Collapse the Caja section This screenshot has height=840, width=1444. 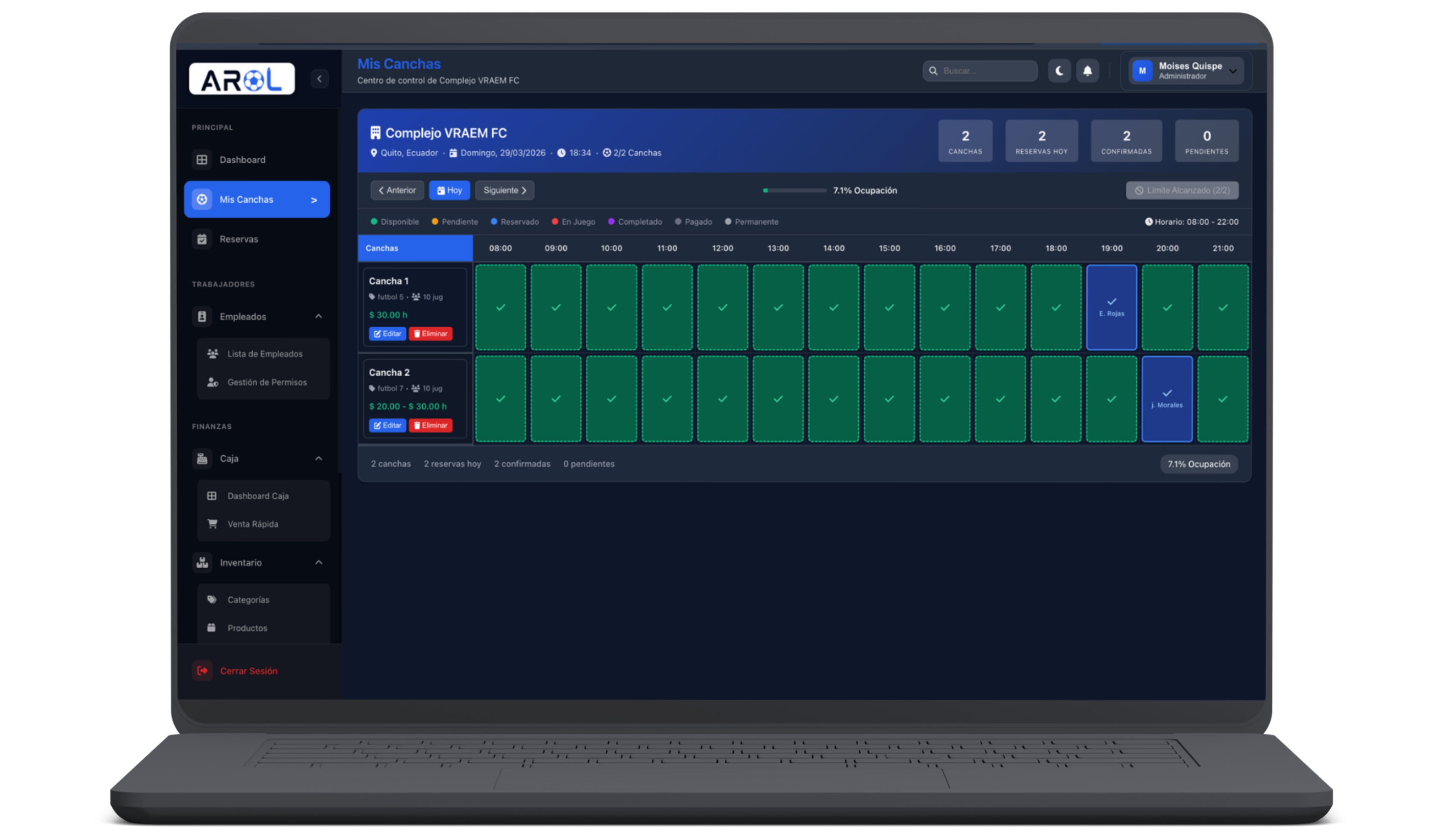pyautogui.click(x=318, y=458)
